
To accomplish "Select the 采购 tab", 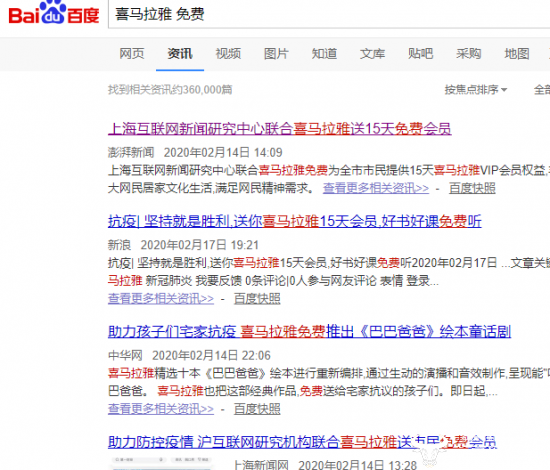I will tap(469, 54).
